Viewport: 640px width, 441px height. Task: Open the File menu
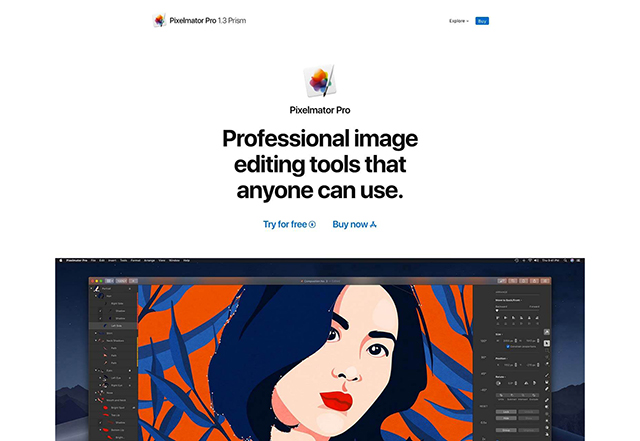pyautogui.click(x=93, y=261)
